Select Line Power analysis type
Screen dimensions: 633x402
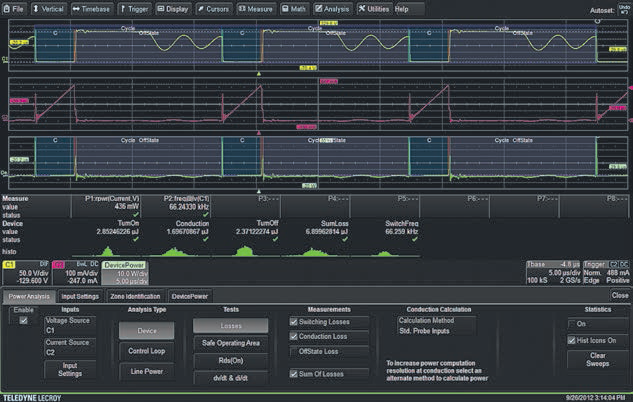coord(147,371)
